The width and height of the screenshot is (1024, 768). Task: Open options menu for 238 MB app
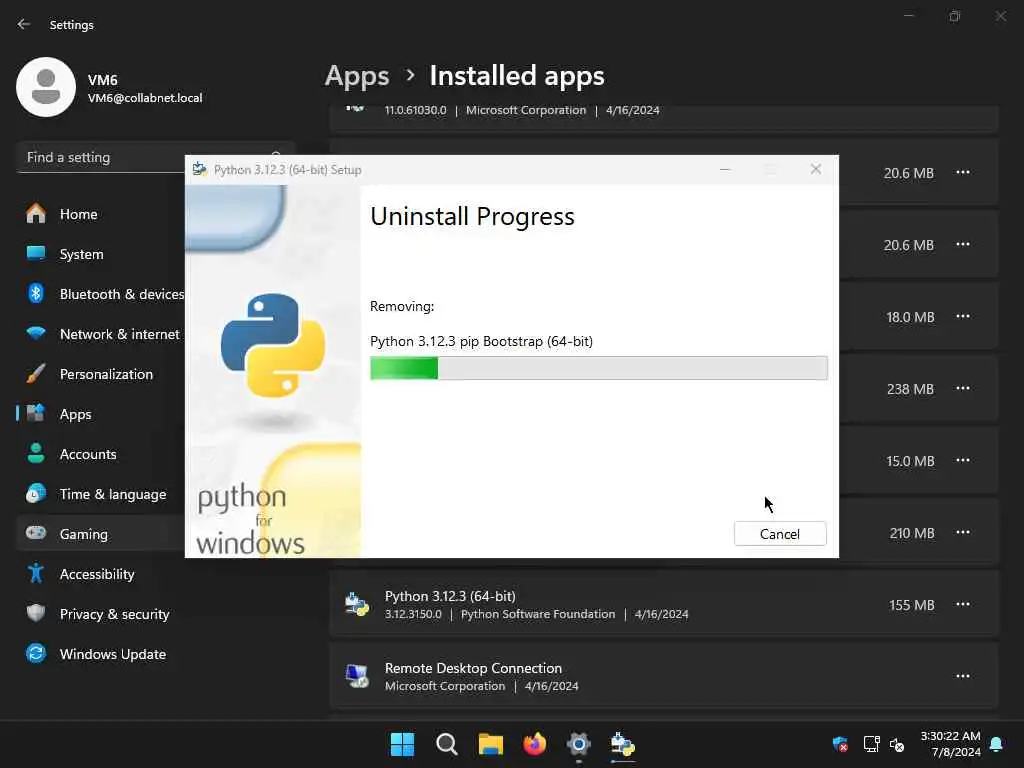click(963, 388)
